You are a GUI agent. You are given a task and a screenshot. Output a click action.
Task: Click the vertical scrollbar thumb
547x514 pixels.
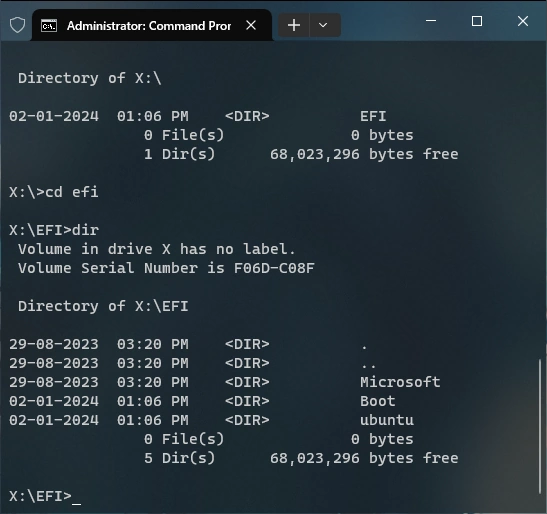pyautogui.click(x=540, y=426)
